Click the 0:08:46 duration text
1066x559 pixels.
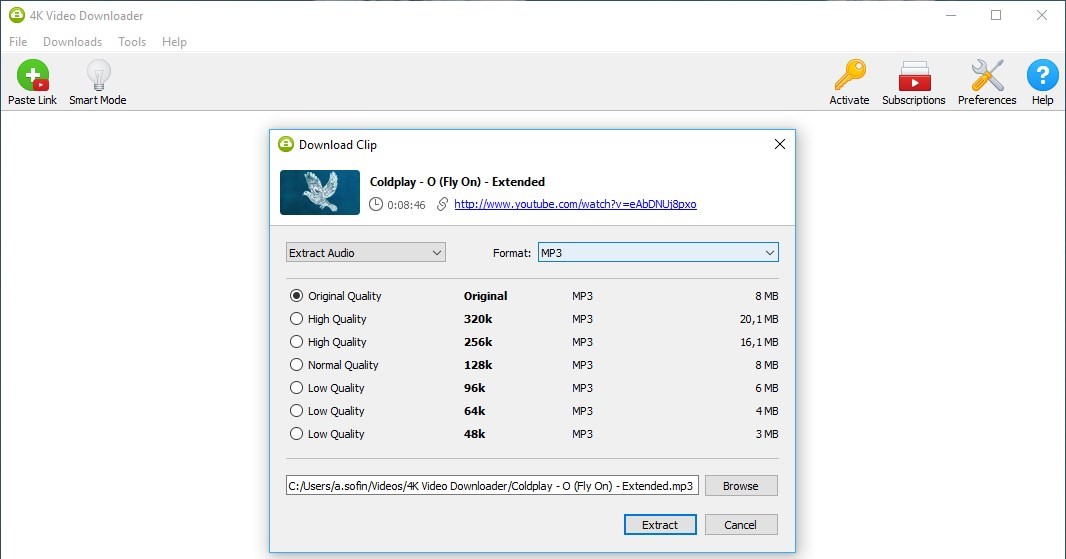click(407, 205)
